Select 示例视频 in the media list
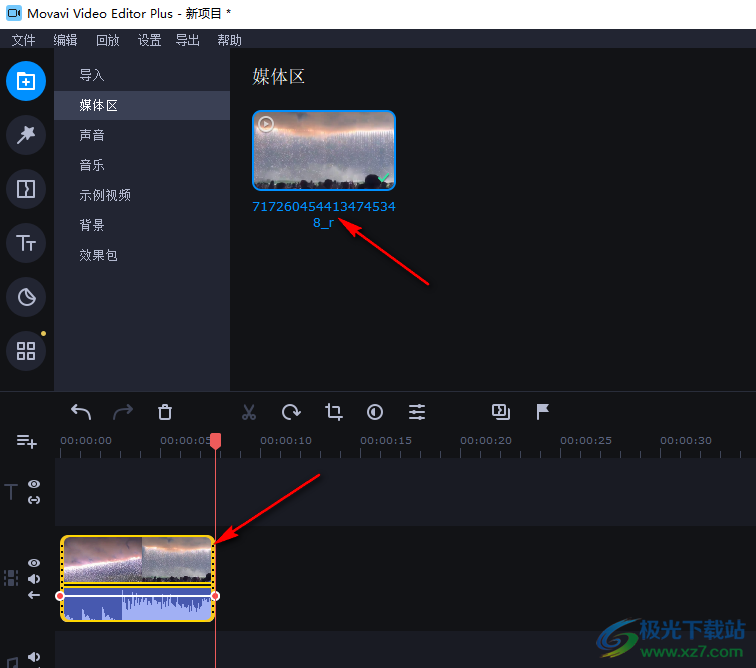 click(105, 195)
